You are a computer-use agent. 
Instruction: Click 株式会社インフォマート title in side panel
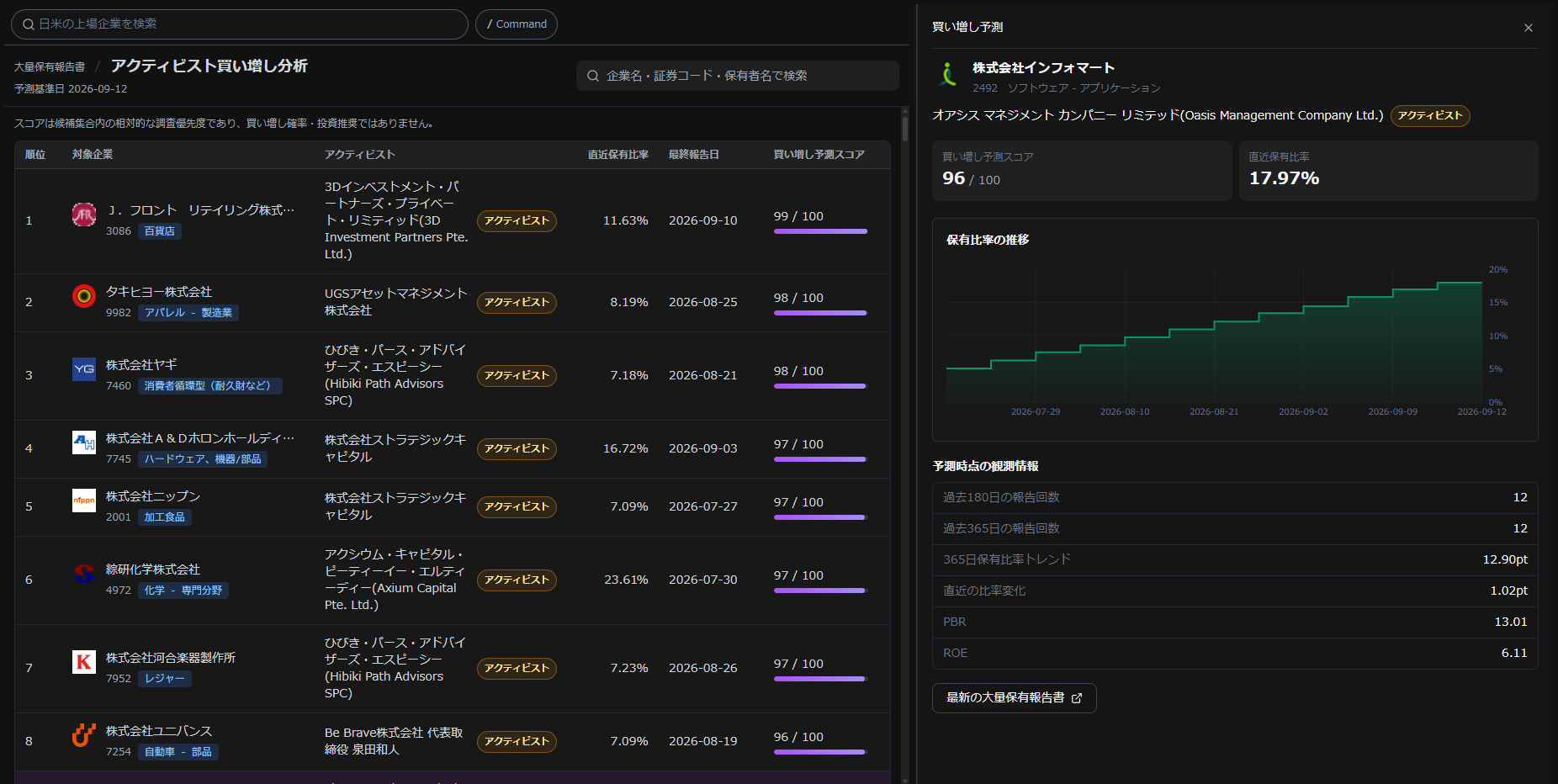click(x=1044, y=68)
